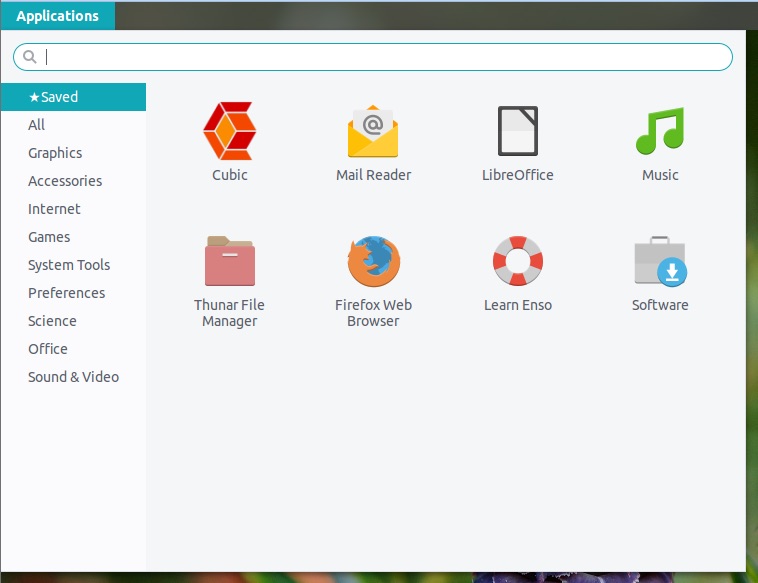Focus the application search field

[373, 57]
